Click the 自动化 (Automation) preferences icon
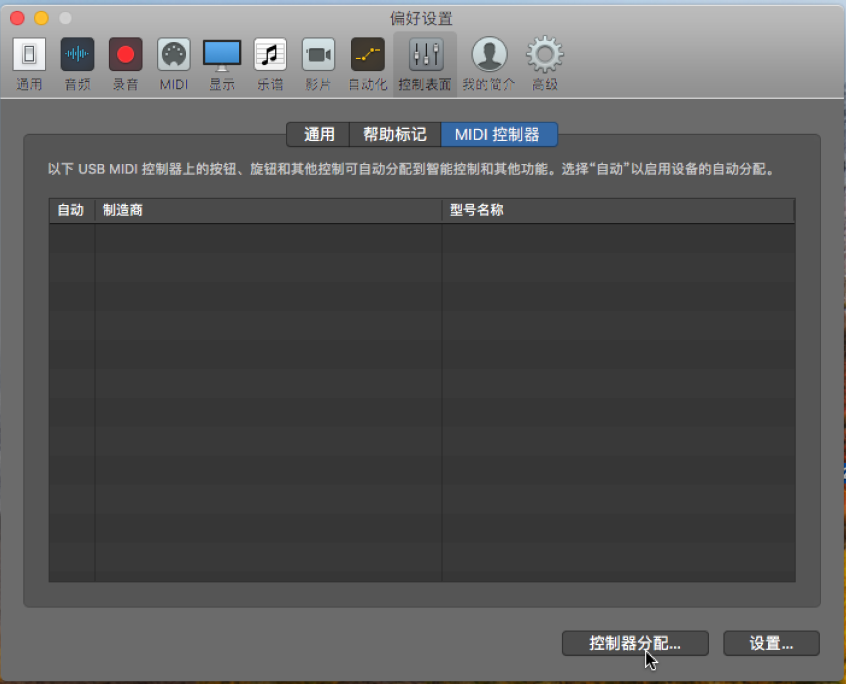This screenshot has height=684, width=846. click(x=367, y=62)
